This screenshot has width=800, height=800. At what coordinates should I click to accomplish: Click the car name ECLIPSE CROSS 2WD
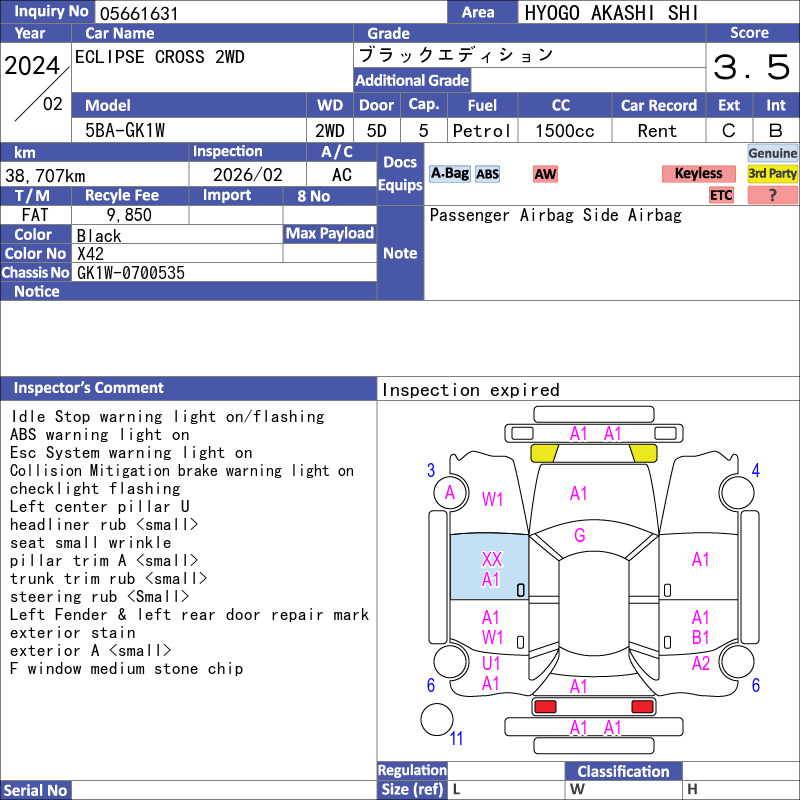(160, 57)
